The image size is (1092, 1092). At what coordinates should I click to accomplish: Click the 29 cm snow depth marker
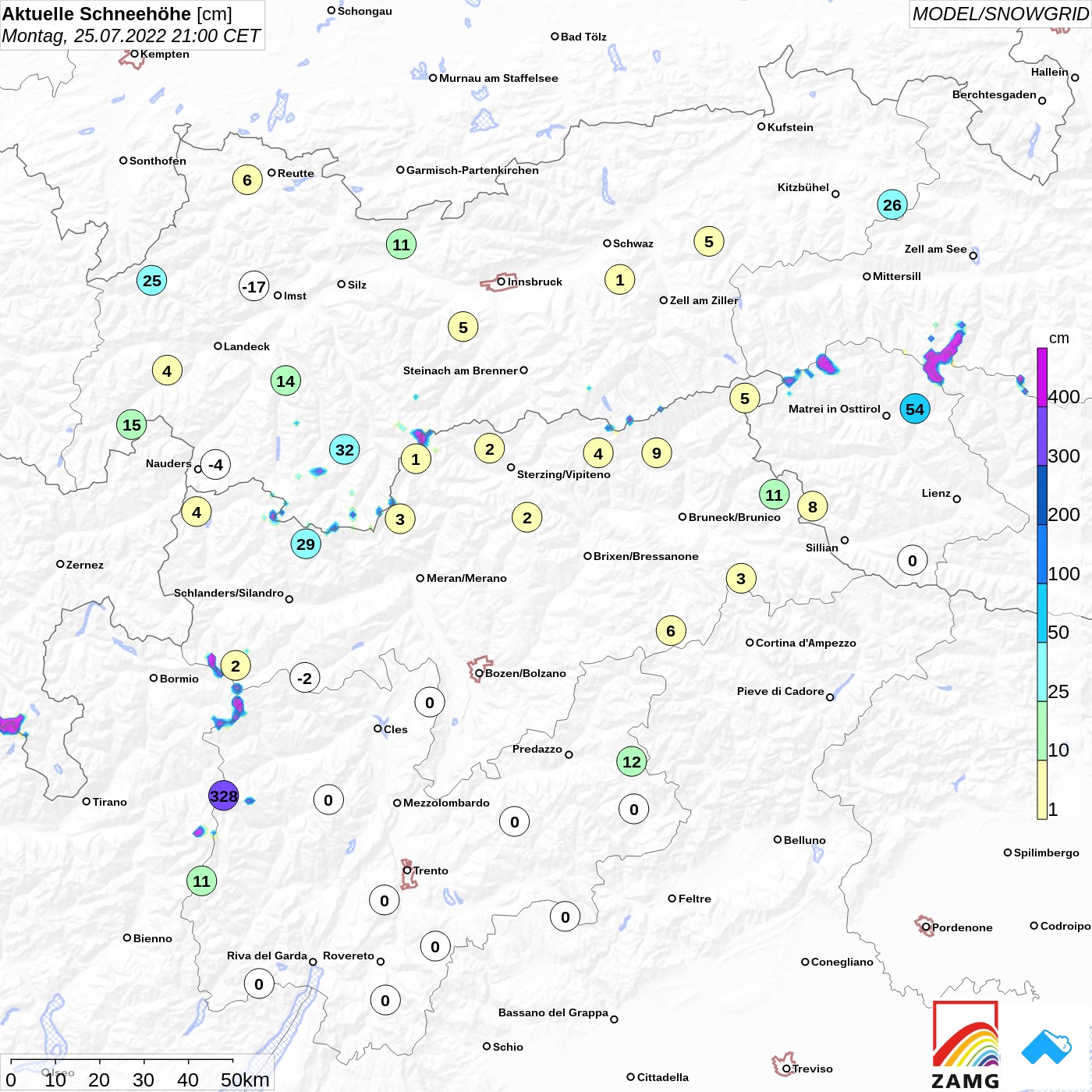pyautogui.click(x=306, y=544)
